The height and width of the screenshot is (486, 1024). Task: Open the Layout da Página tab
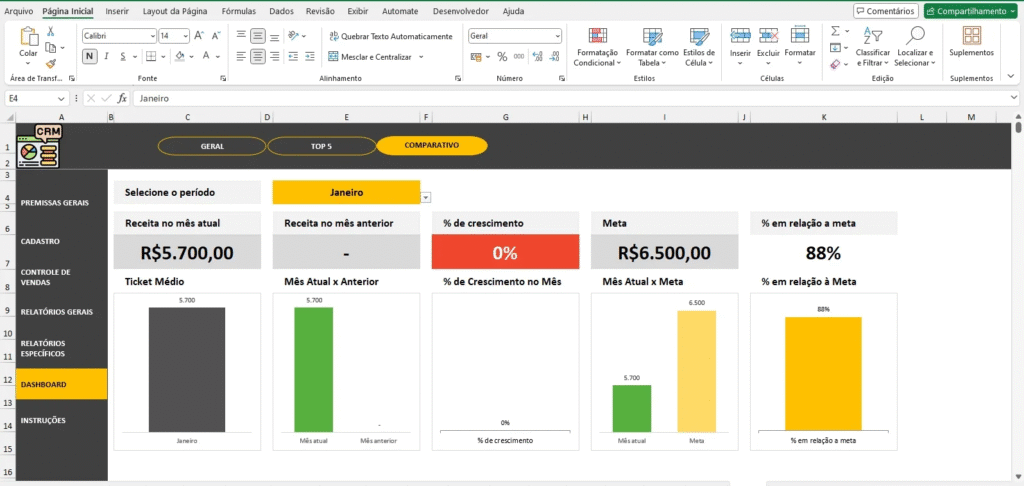pyautogui.click(x=177, y=11)
